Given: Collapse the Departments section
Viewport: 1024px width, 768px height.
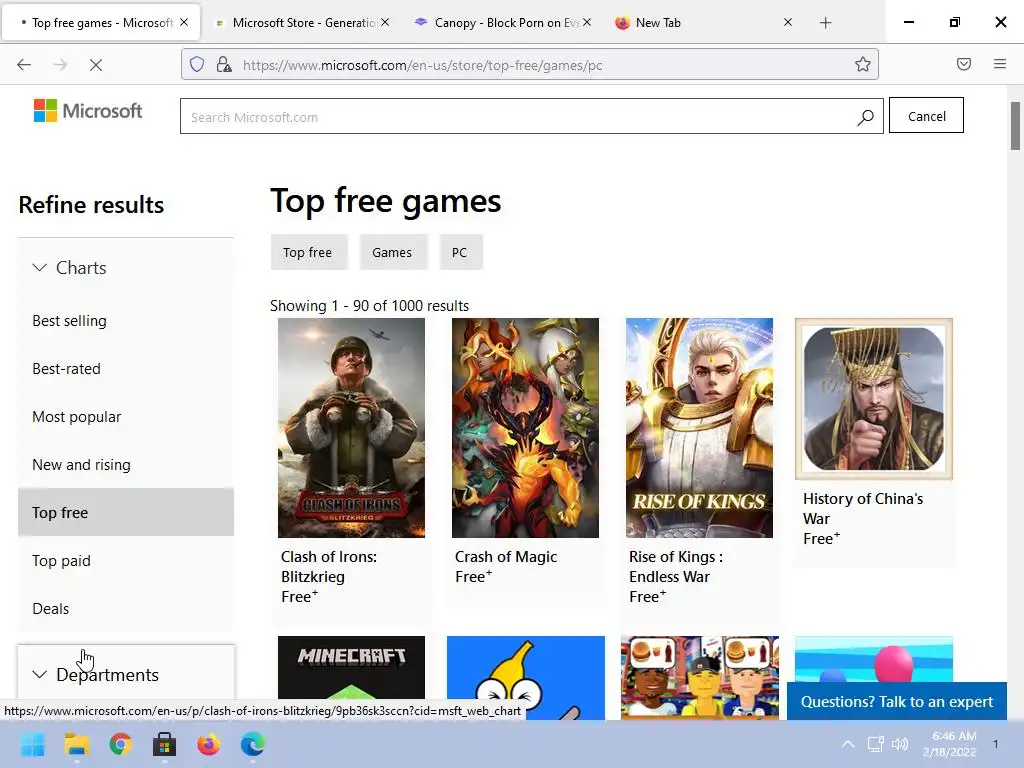Looking at the screenshot, I should [x=95, y=675].
